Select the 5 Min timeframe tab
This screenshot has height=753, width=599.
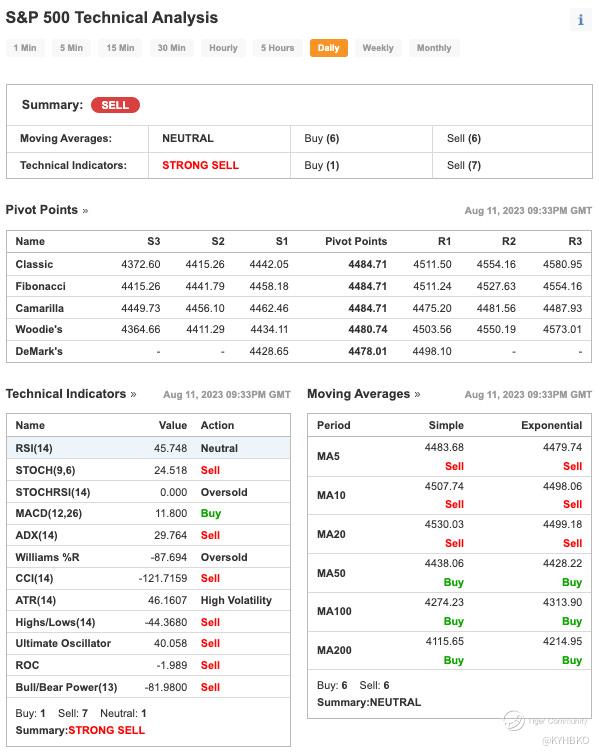(72, 48)
